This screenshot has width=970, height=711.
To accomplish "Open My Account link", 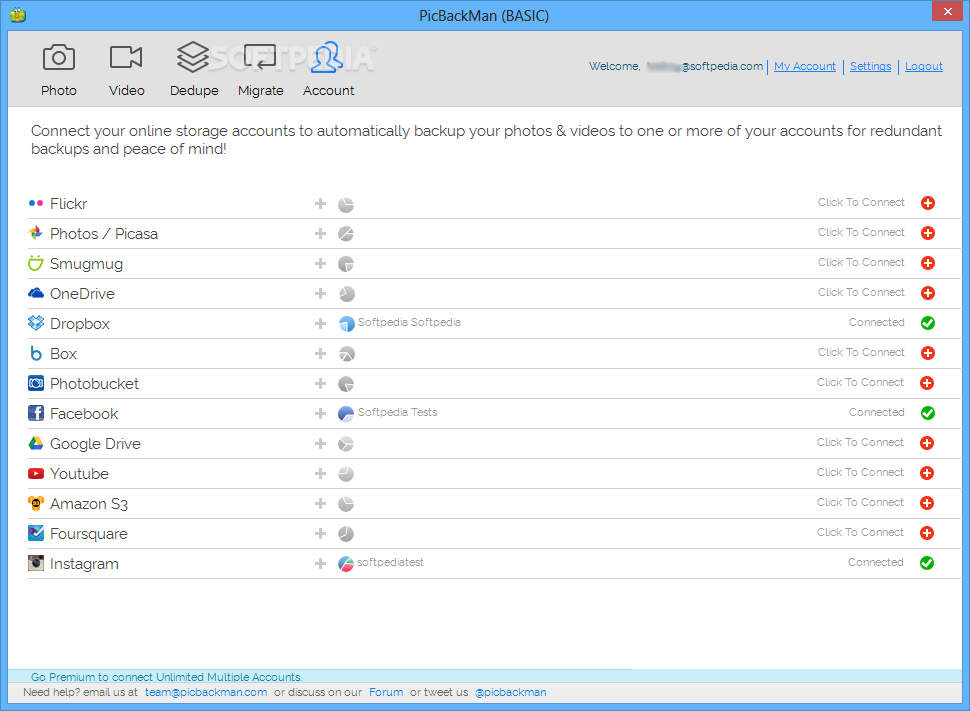I will 804,66.
